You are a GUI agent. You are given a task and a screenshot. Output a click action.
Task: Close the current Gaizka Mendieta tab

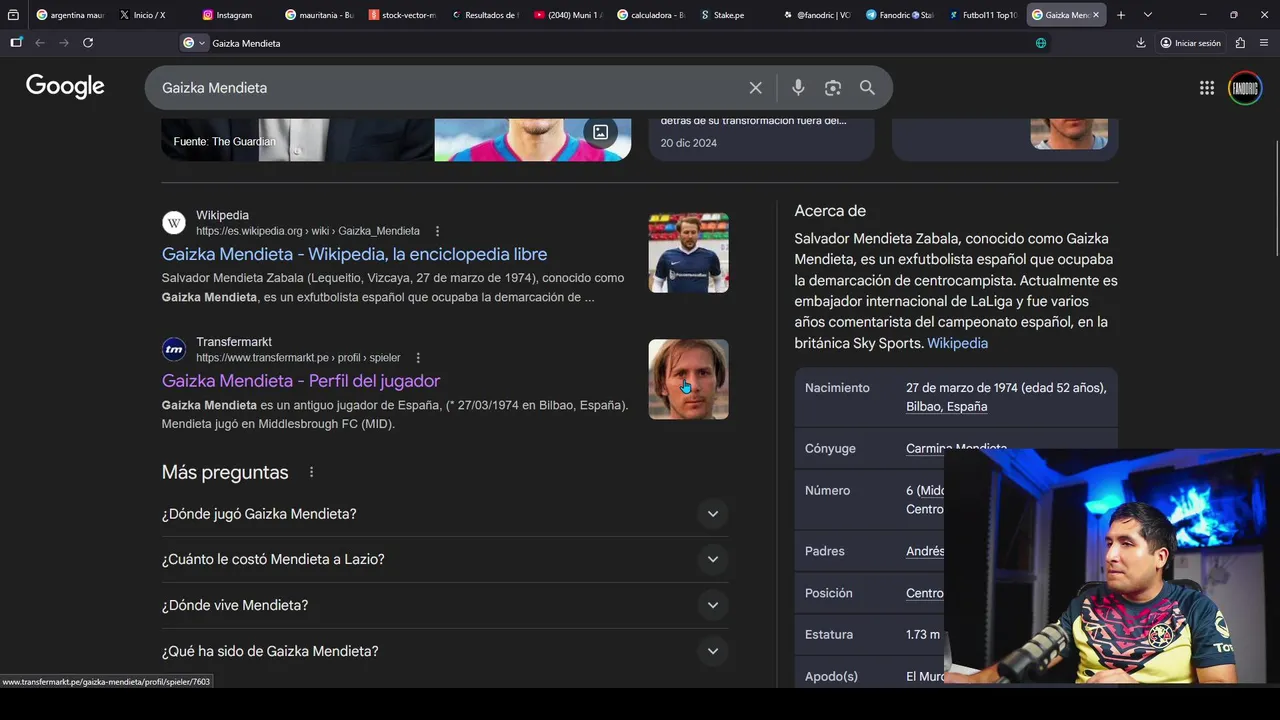click(1096, 15)
